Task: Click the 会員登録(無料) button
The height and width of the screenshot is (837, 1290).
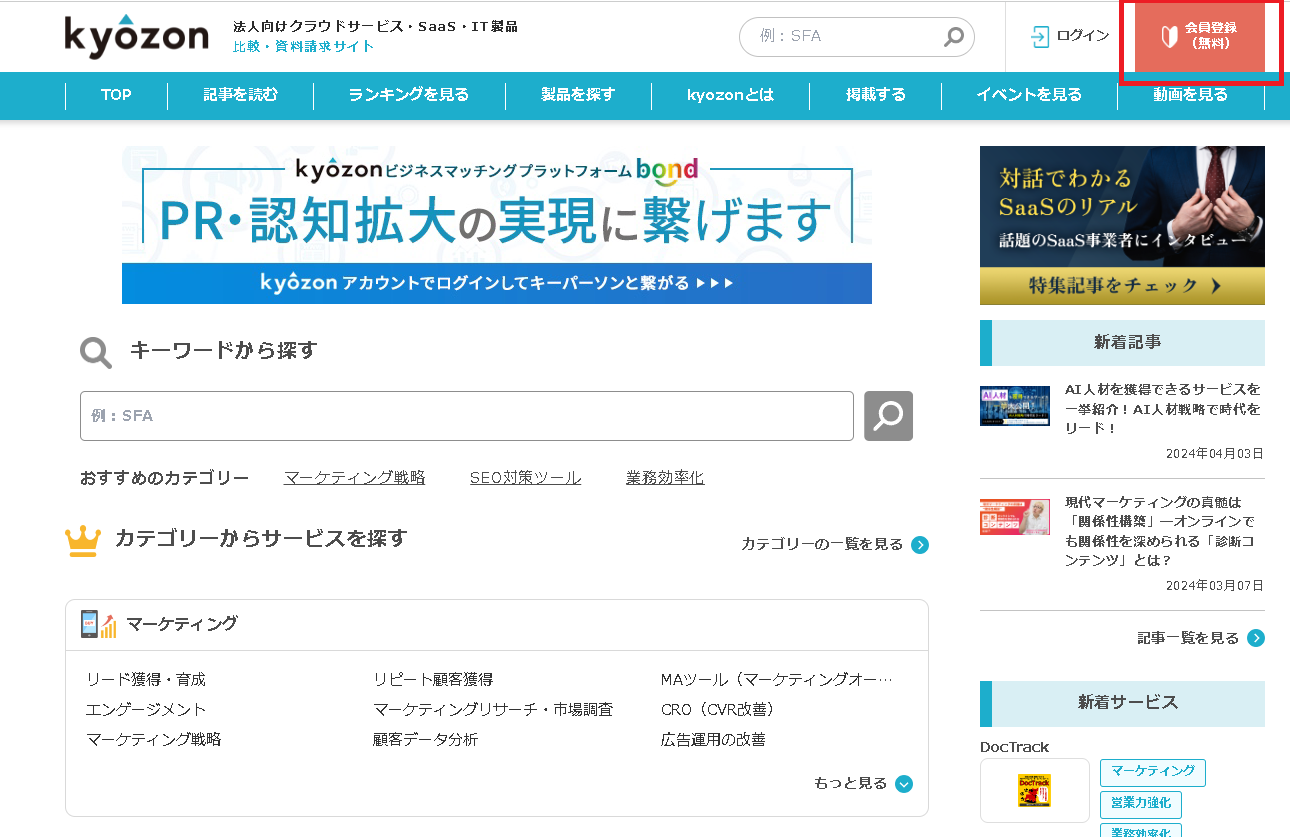Action: [1200, 37]
